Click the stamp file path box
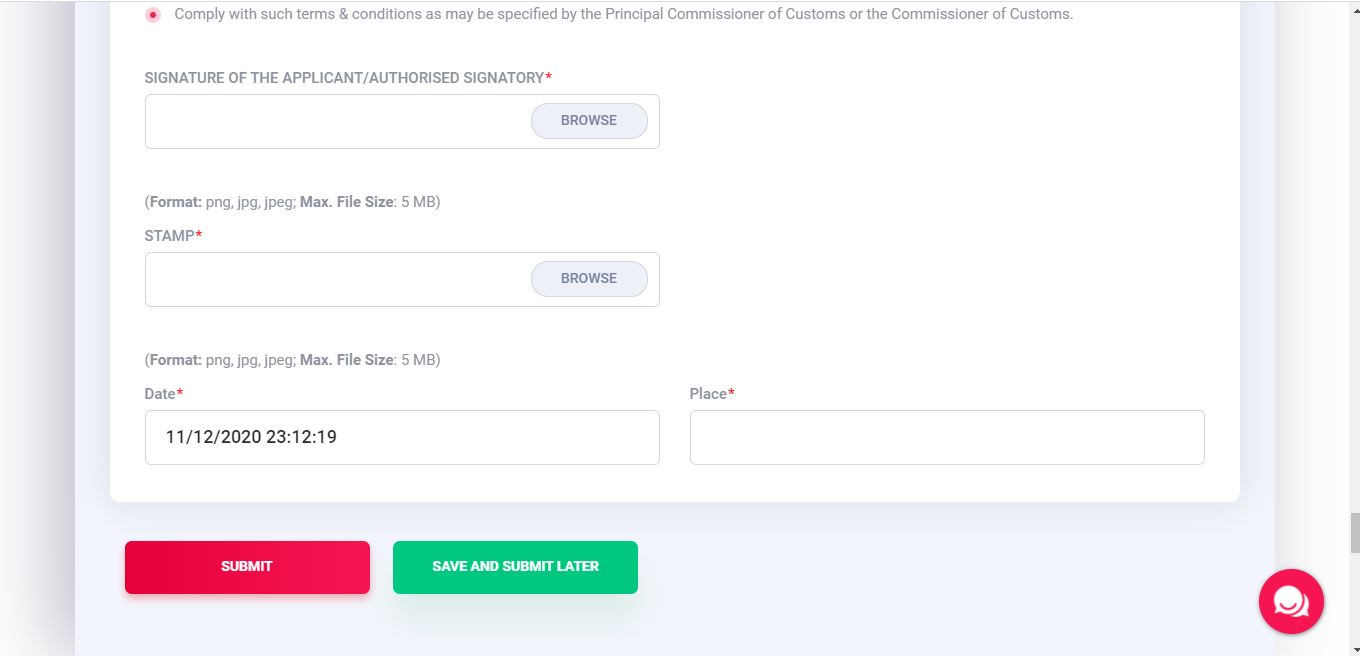1360x656 pixels. 337,279
